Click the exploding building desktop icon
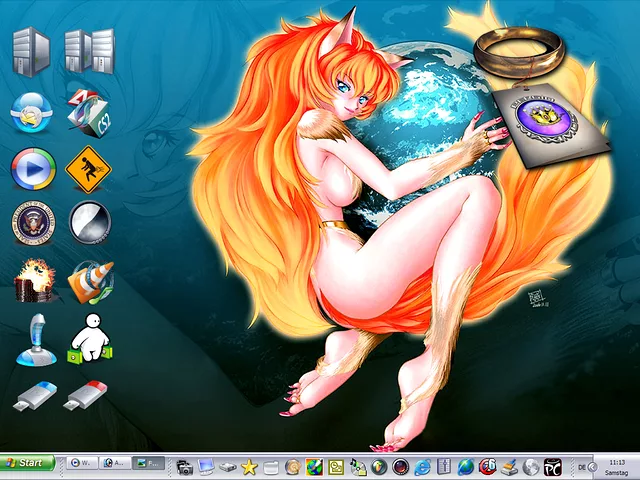 [32, 282]
